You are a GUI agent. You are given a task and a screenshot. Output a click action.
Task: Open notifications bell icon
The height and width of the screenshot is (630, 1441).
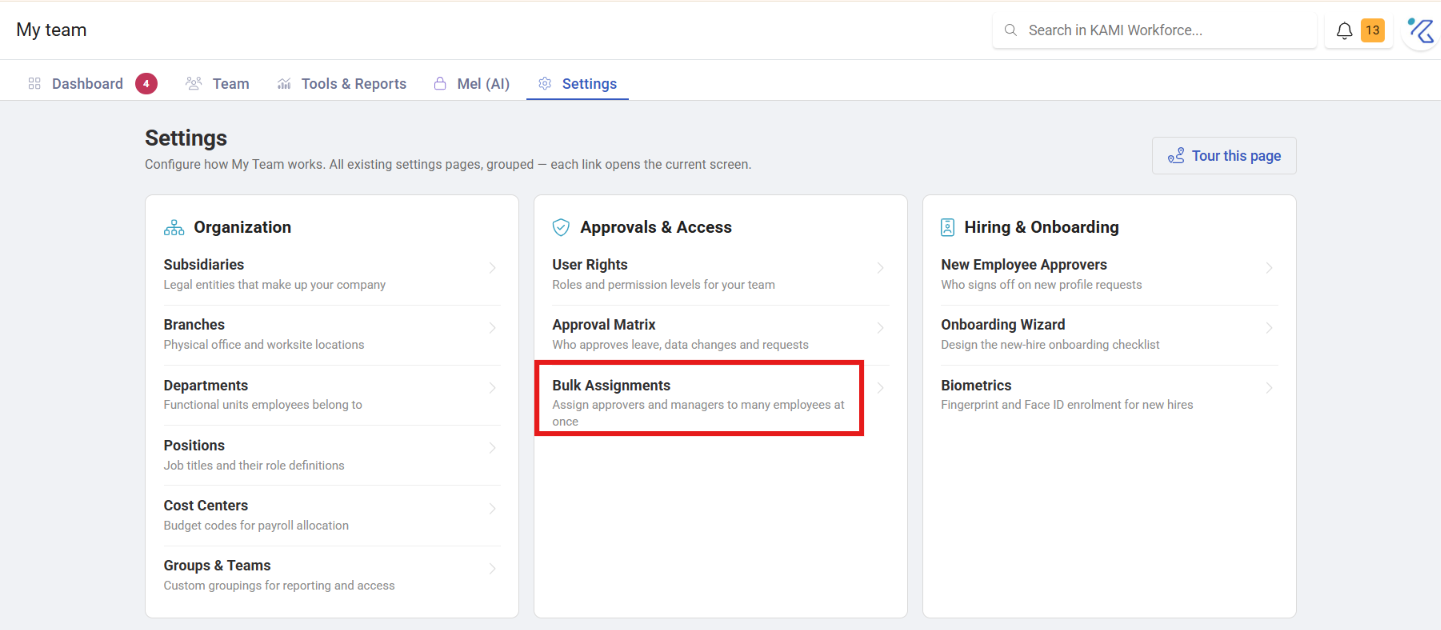[x=1344, y=31]
